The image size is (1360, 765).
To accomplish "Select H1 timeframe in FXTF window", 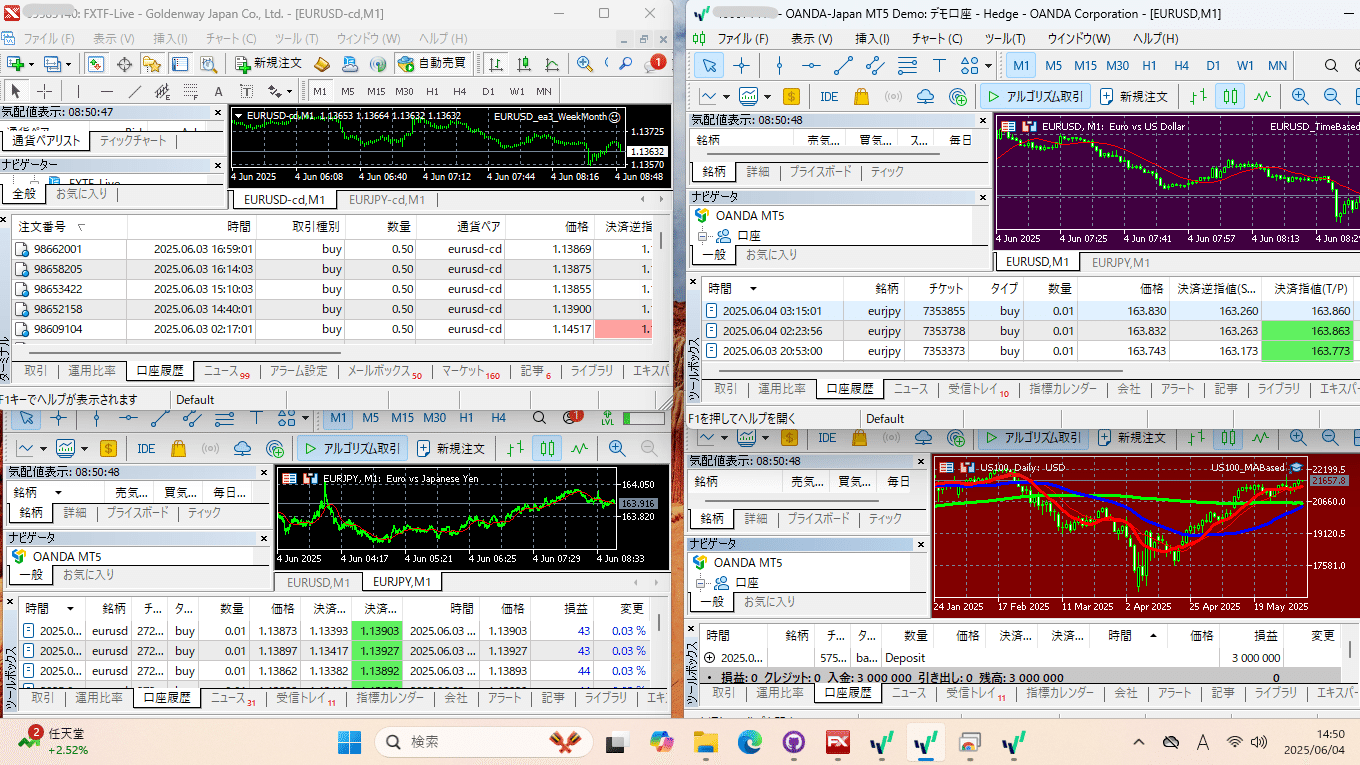I will coord(433,91).
